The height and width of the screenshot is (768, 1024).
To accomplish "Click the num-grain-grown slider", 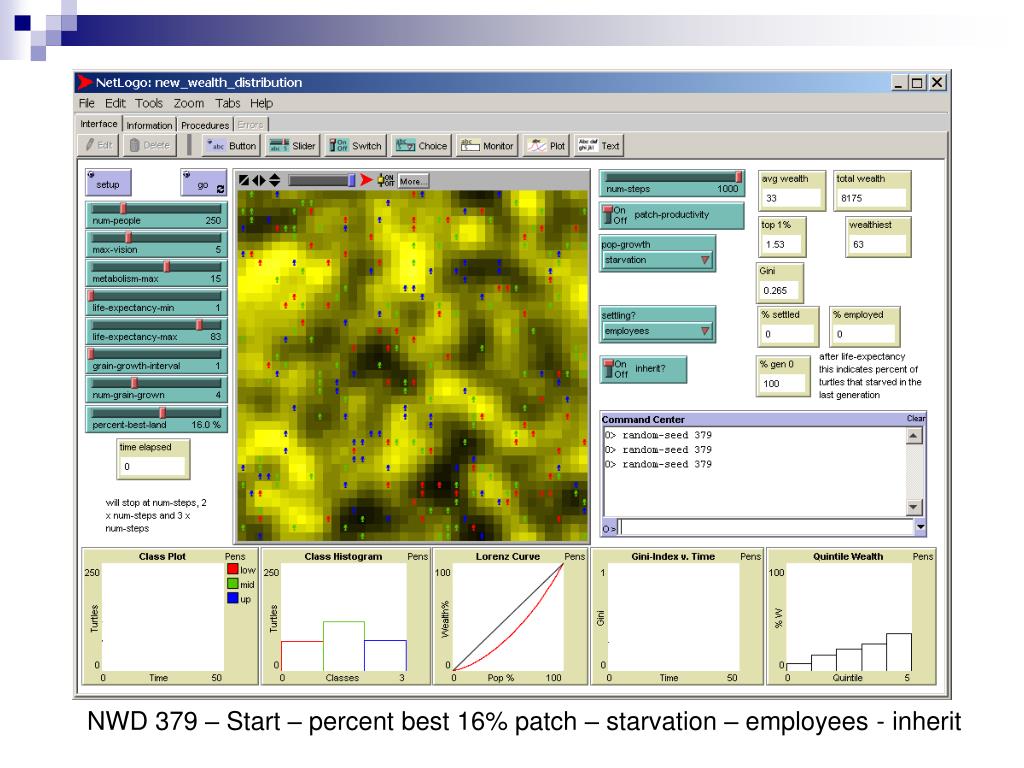I will 156,389.
